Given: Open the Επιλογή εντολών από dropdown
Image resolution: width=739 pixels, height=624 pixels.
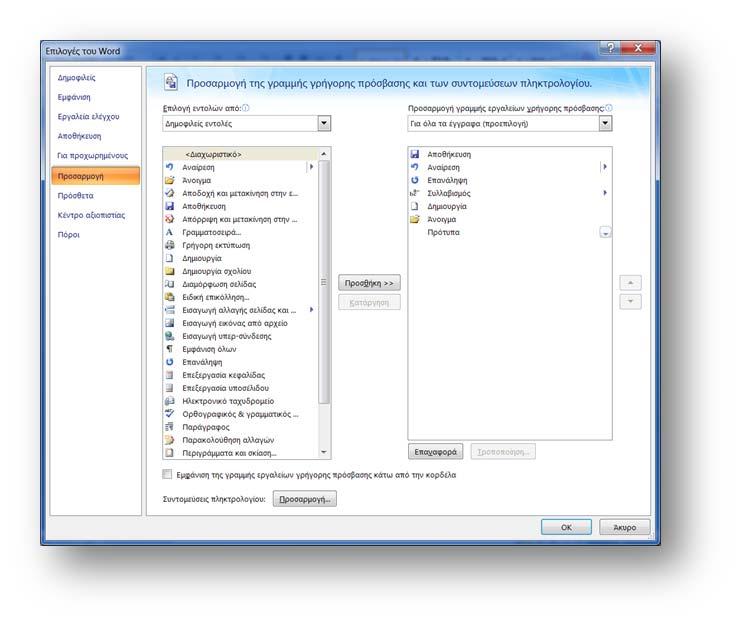Looking at the screenshot, I should pos(324,123).
